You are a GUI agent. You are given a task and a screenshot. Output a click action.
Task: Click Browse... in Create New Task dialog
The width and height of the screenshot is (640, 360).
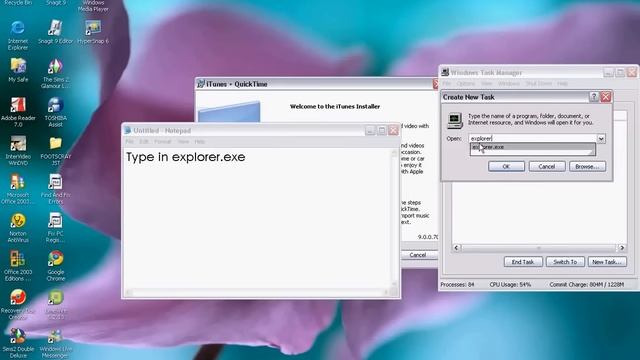click(x=587, y=167)
